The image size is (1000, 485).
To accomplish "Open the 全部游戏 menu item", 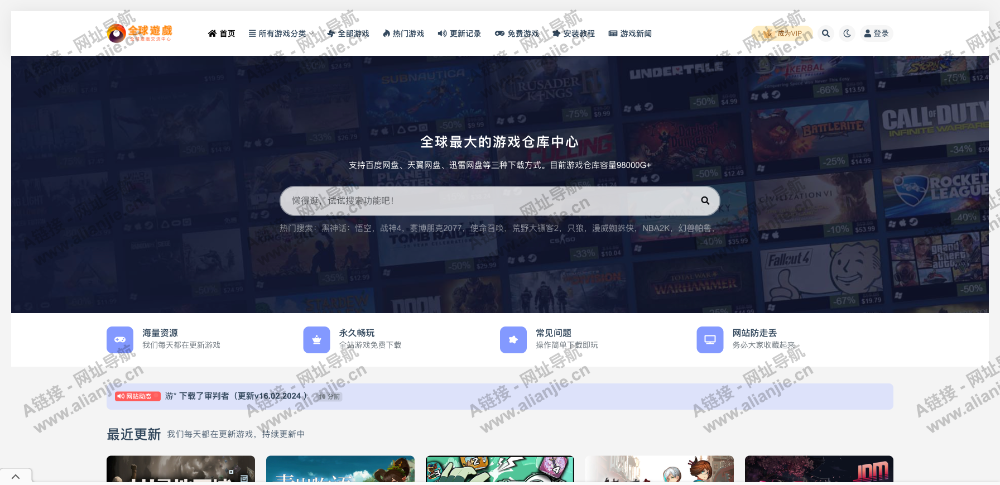I will pyautogui.click(x=348, y=34).
